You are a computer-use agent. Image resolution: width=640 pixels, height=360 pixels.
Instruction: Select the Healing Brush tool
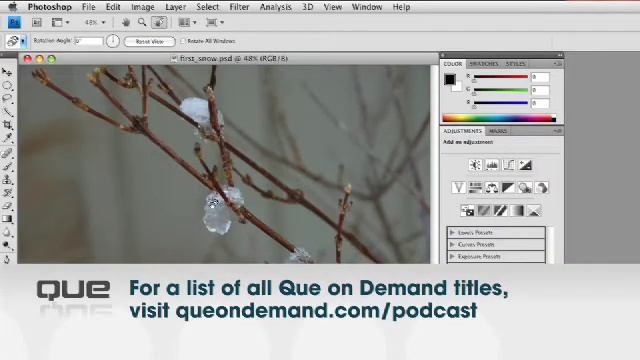pyautogui.click(x=7, y=153)
